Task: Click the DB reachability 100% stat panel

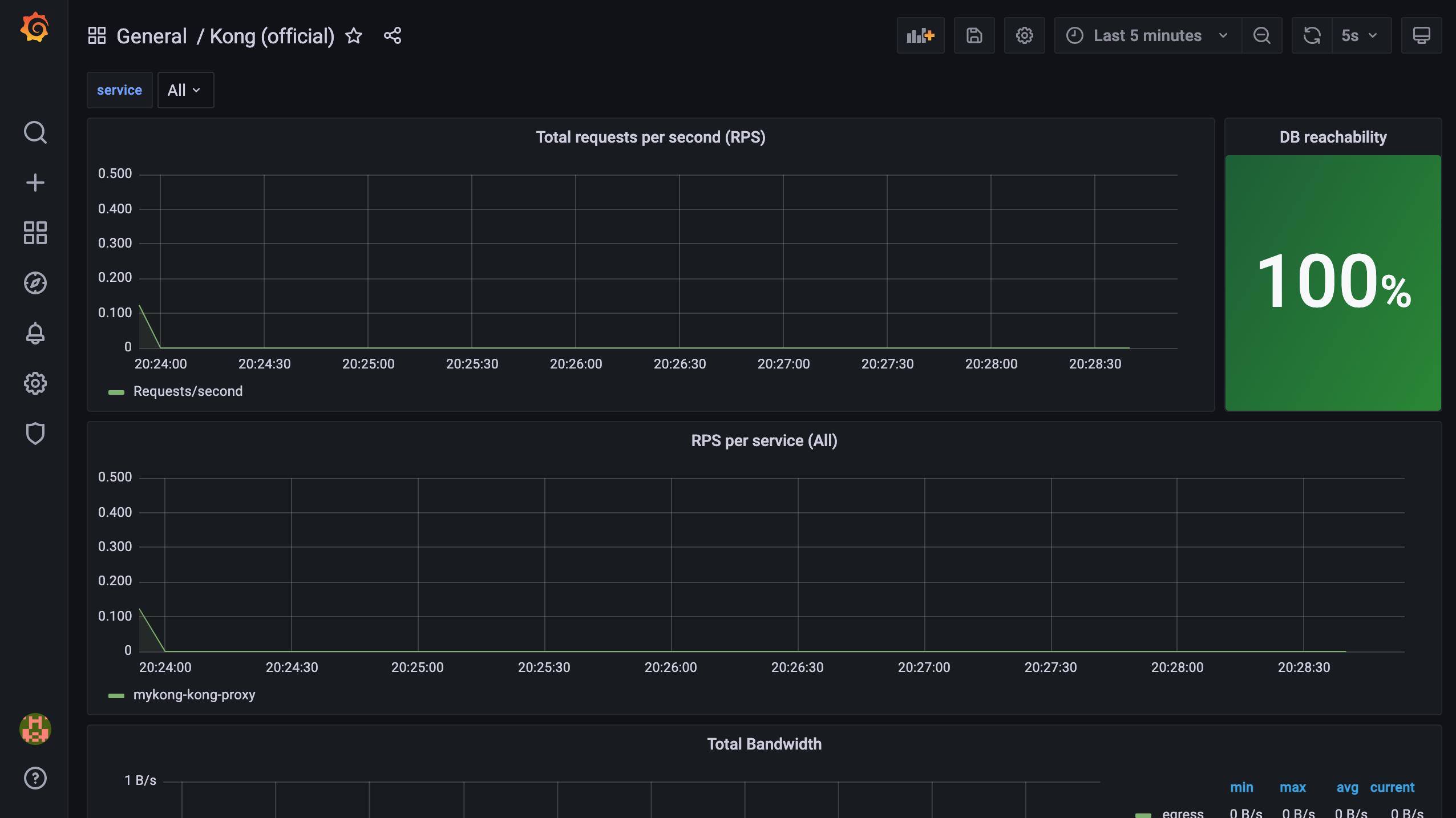Action: tap(1333, 282)
